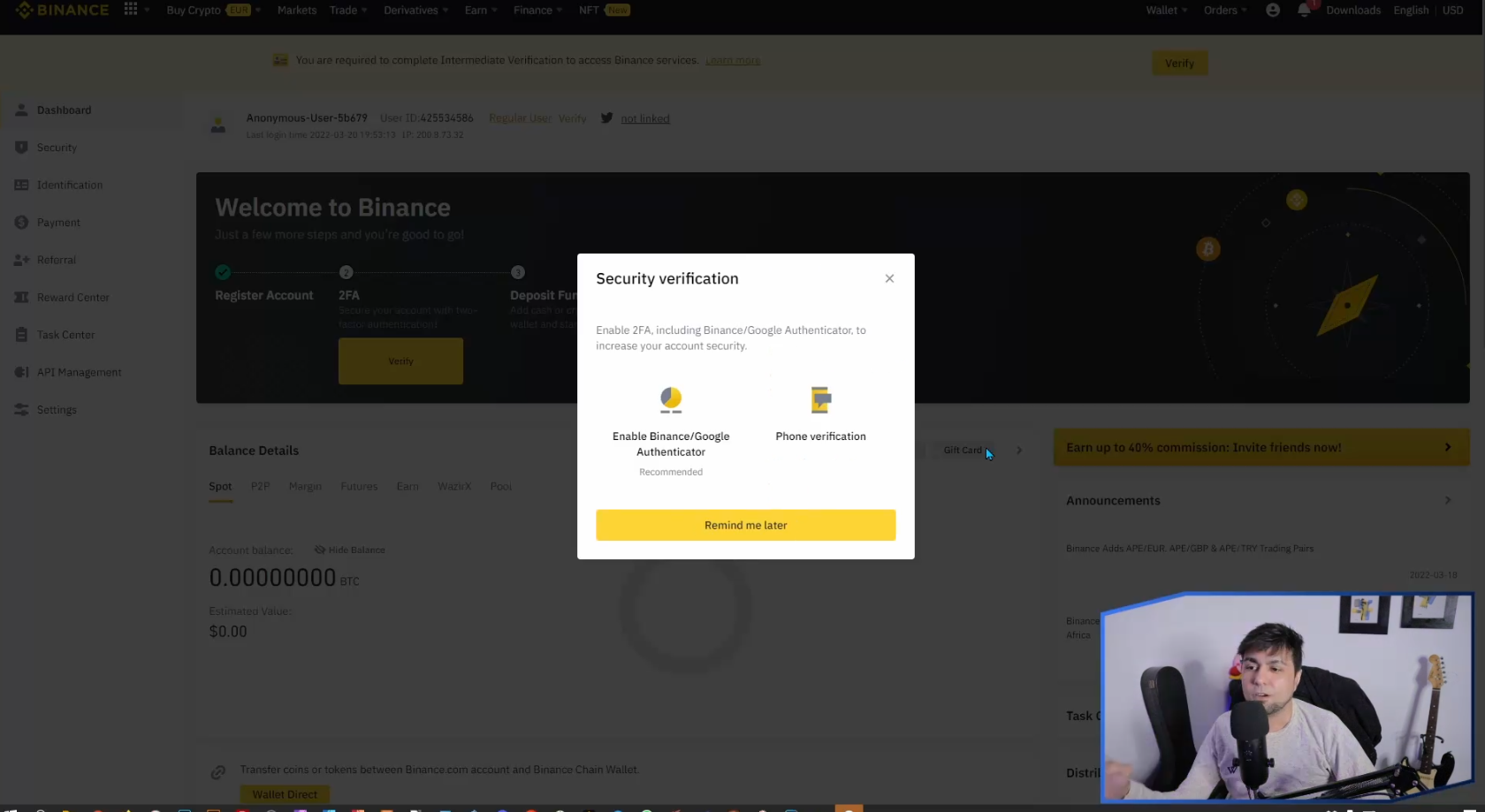
Task: Expand the Orders dropdown
Action: (x=1225, y=11)
